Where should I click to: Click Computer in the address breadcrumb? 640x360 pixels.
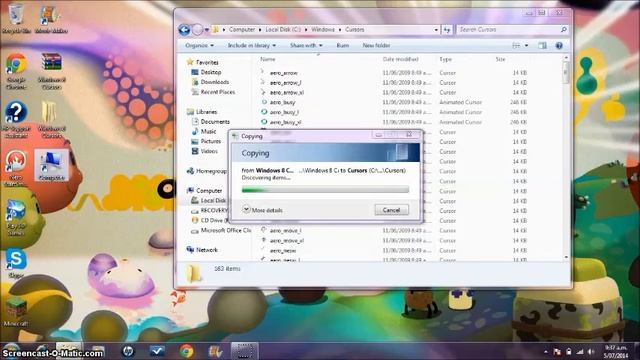point(242,30)
